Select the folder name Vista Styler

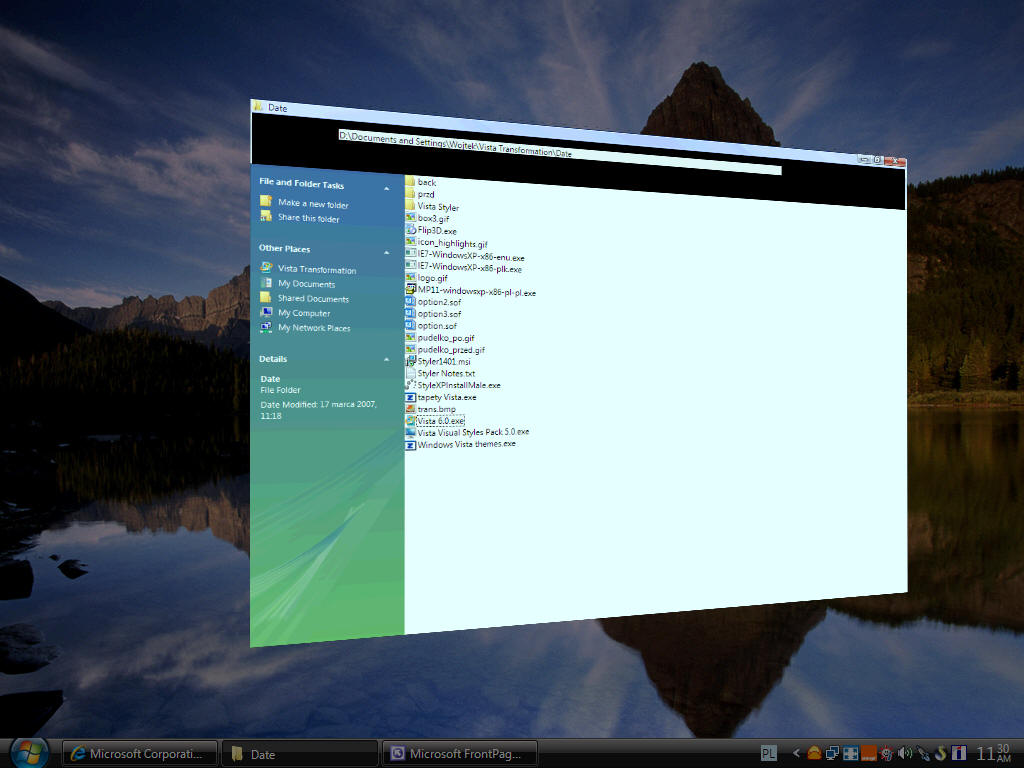pos(438,206)
